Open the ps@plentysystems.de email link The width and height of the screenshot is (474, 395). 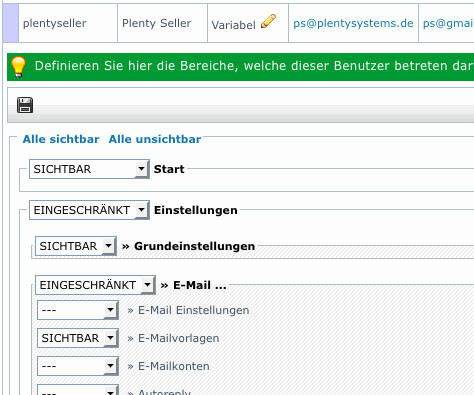pos(353,23)
